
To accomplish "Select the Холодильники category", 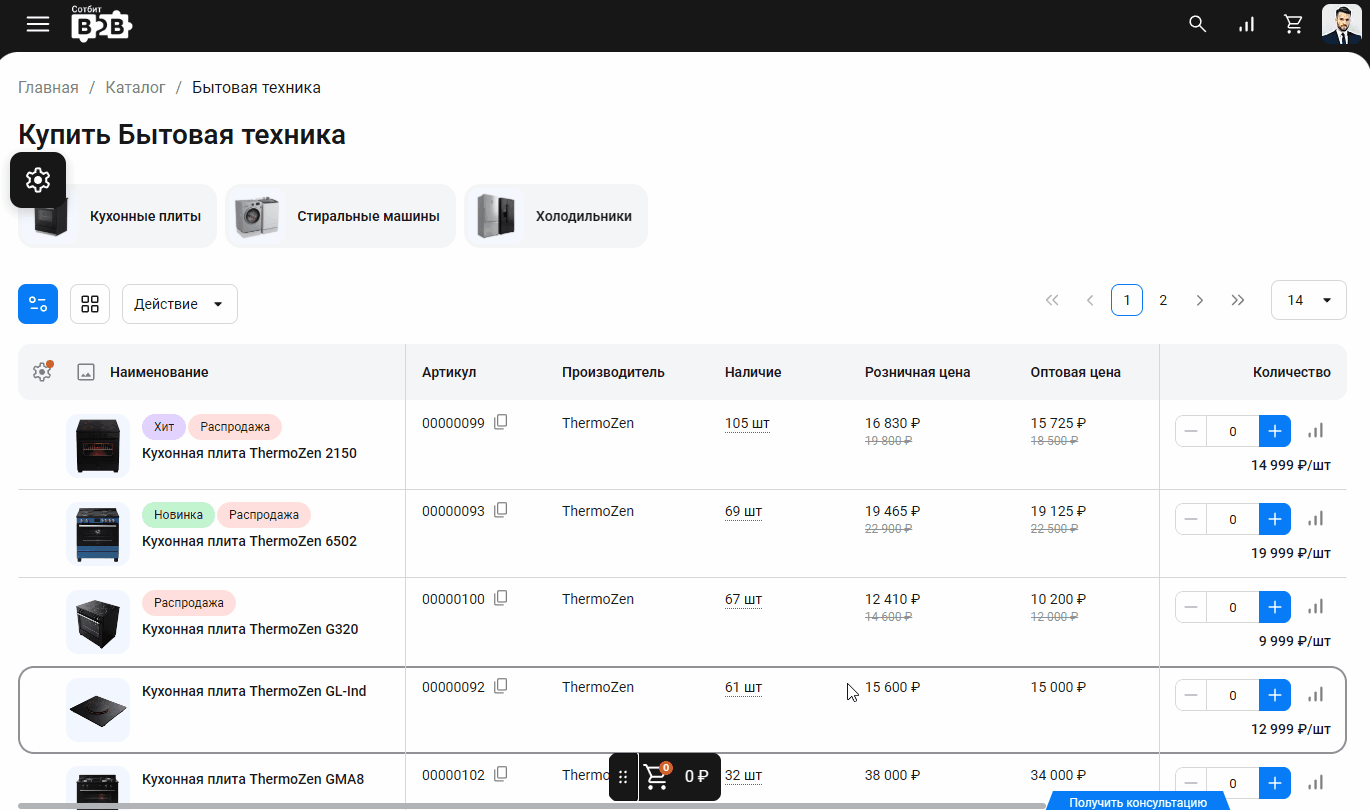I will 556,216.
